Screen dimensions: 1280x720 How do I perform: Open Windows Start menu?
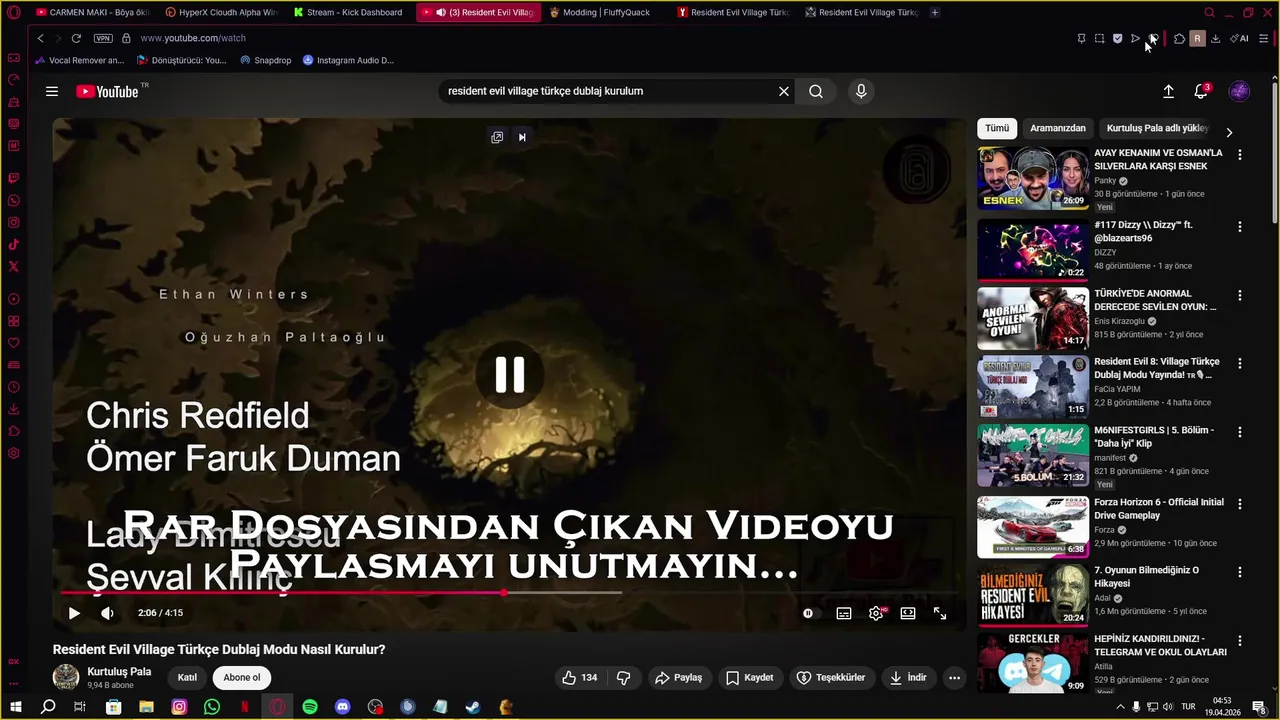[16, 707]
